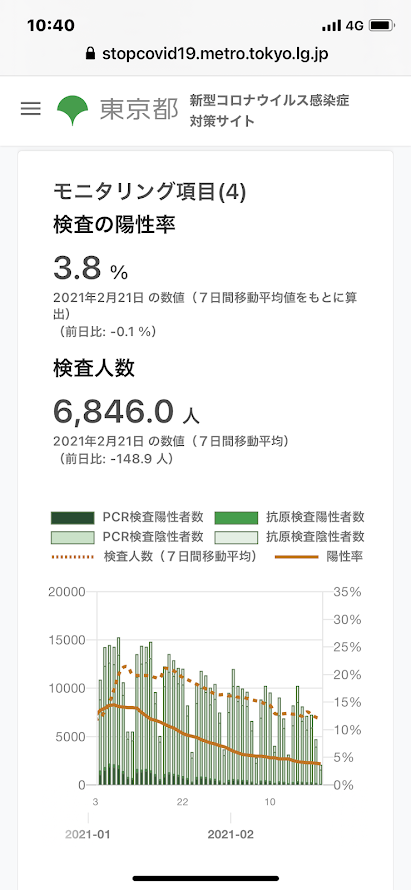Tap 新型コロナウイルス感染症対策サイト header link

[270, 111]
